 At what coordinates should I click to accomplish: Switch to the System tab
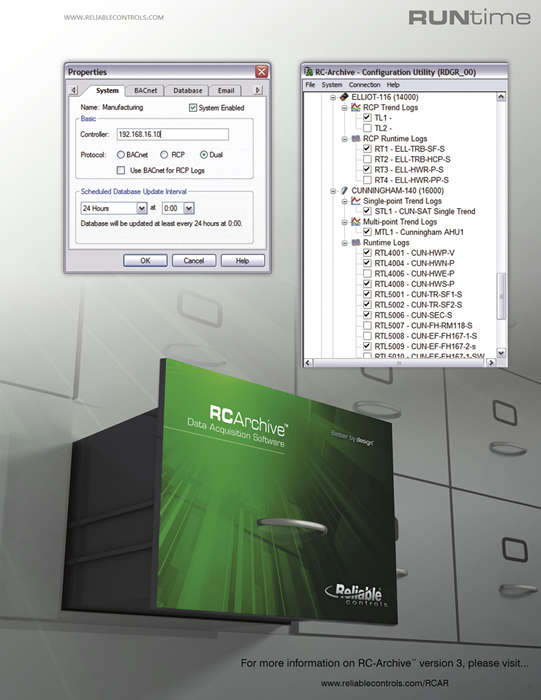tap(107, 90)
